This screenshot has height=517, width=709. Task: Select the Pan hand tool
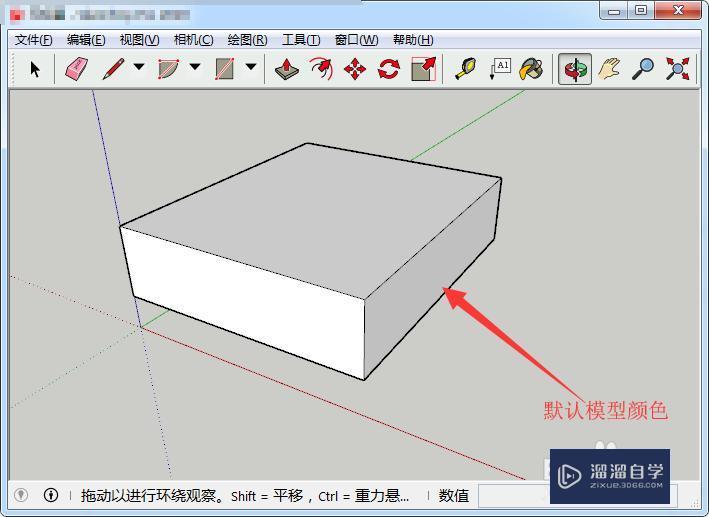coord(609,69)
